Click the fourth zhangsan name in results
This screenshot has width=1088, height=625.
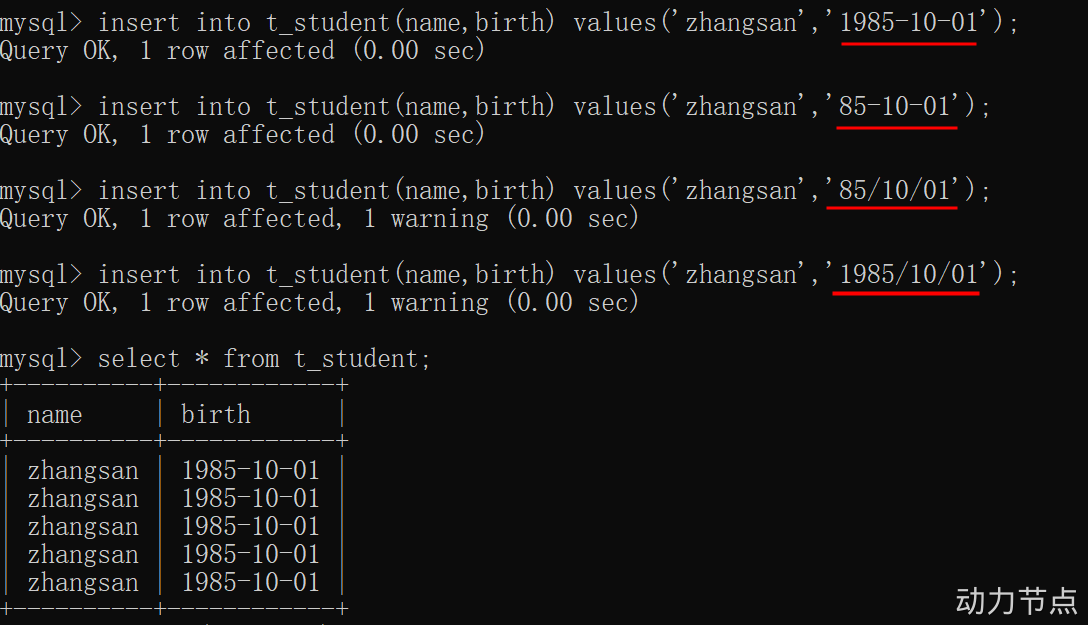point(83,555)
